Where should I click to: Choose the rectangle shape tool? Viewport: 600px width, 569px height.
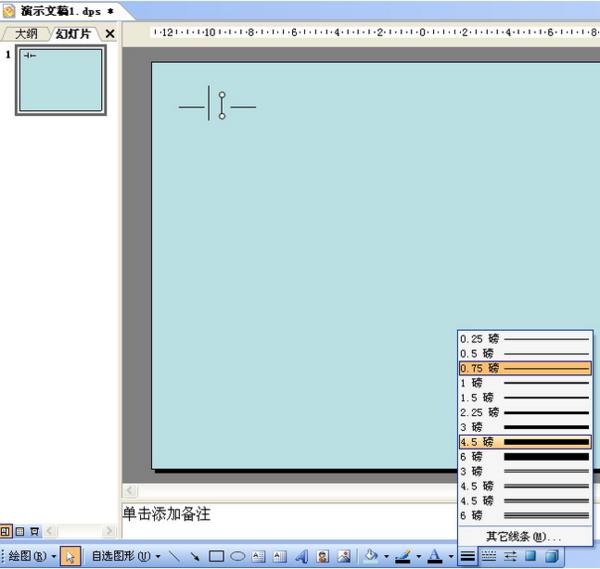coord(216,556)
